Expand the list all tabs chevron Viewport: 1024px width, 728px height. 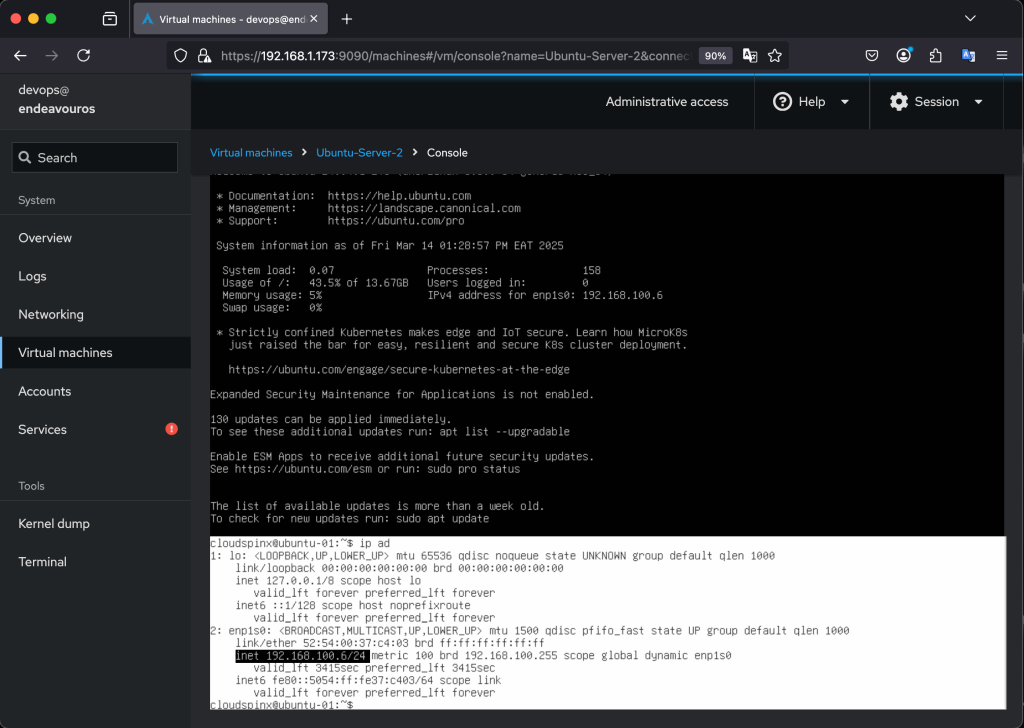point(969,19)
